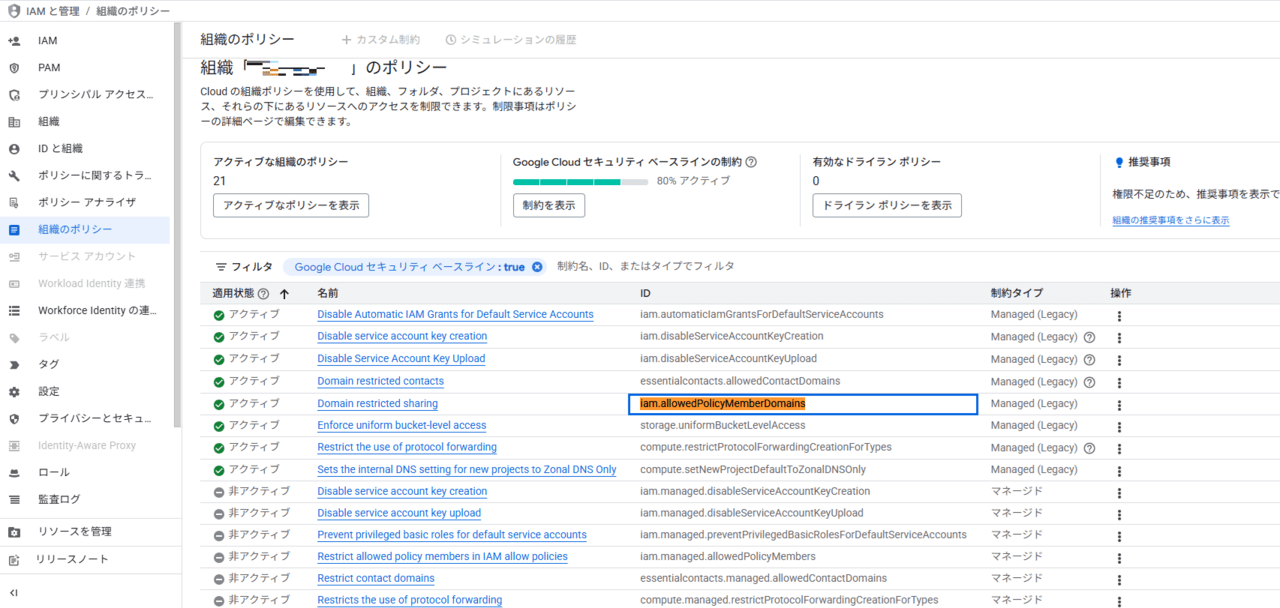Click help icon for iam.disableServiceAccountKeyCreation Managed (Legacy)
Screen dimensions: 1280x608
pos(1089,337)
